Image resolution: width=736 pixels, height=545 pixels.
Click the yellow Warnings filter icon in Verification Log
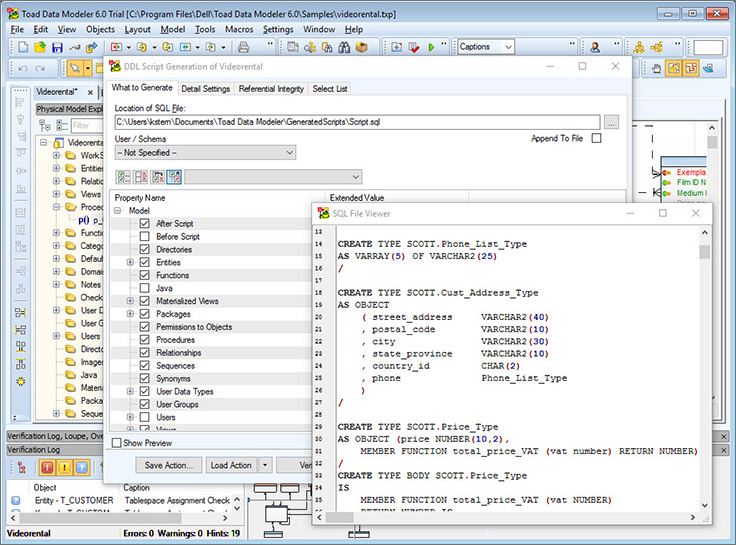point(64,467)
